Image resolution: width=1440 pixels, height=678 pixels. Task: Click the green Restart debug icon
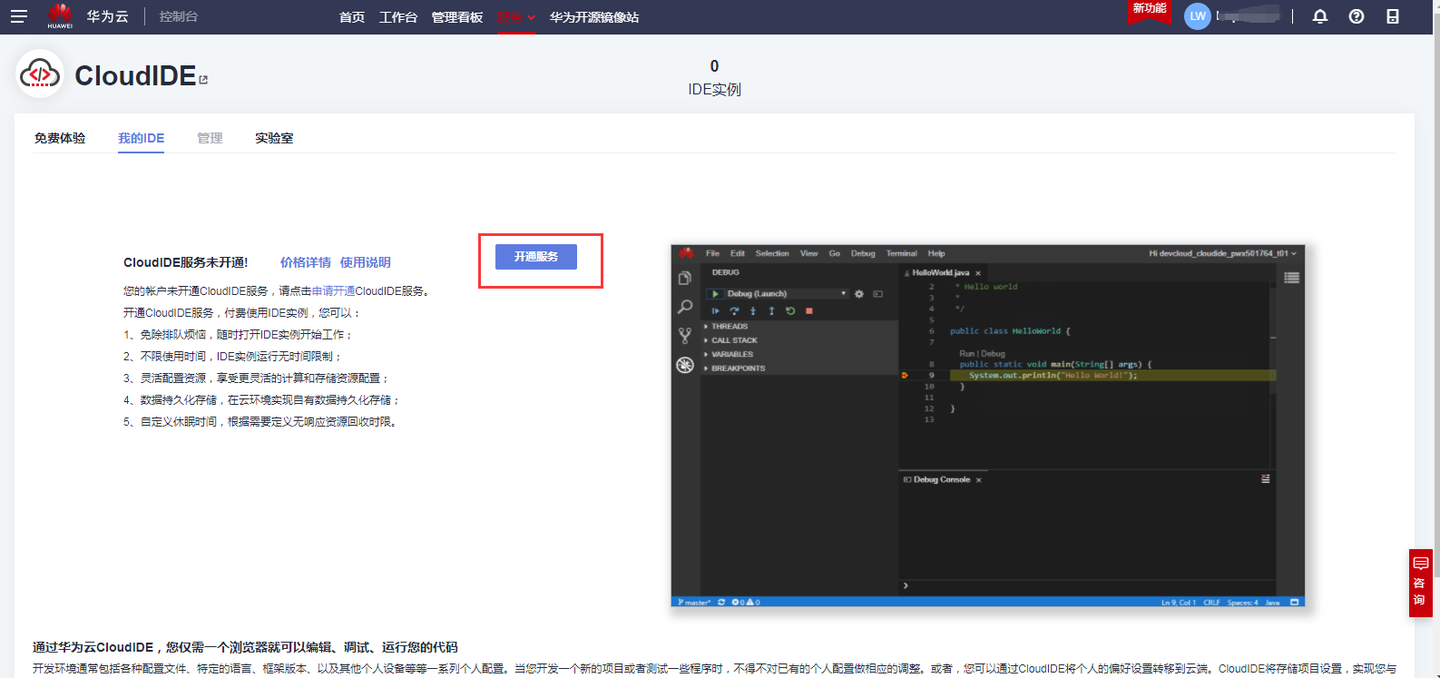tap(790, 311)
